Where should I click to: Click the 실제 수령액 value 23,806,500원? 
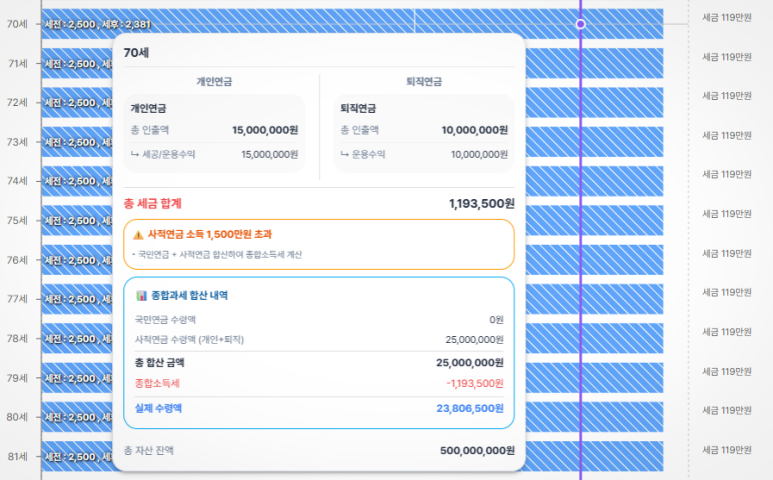pos(469,408)
